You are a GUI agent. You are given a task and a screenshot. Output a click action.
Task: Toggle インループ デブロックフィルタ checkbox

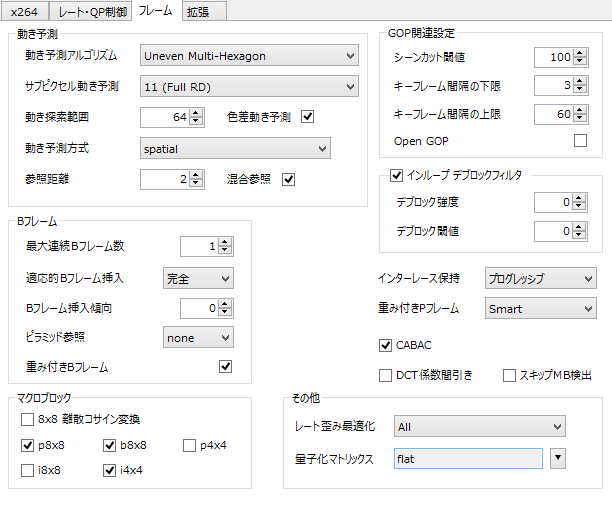(396, 175)
